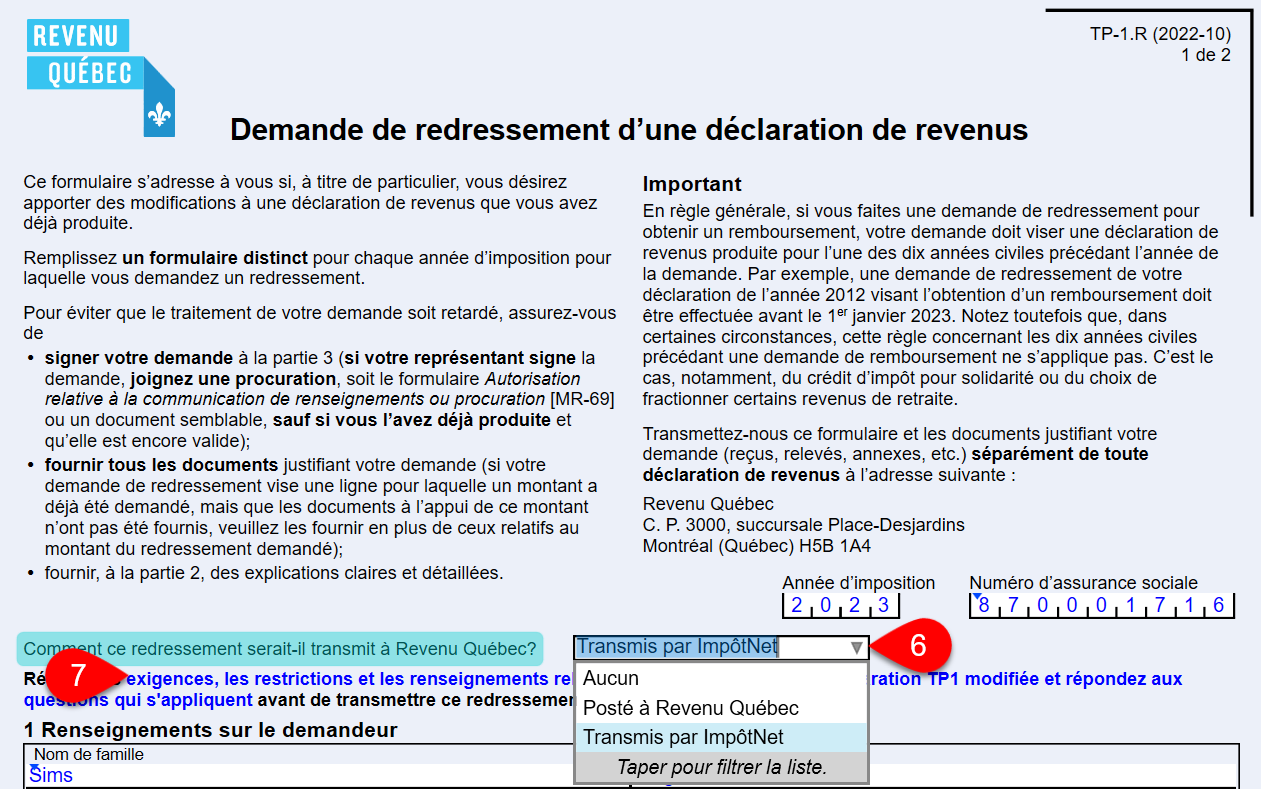Image resolution: width=1261 pixels, height=789 pixels.
Task: Click the fleur-de-lis emblem beside the logo
Action: tap(159, 114)
